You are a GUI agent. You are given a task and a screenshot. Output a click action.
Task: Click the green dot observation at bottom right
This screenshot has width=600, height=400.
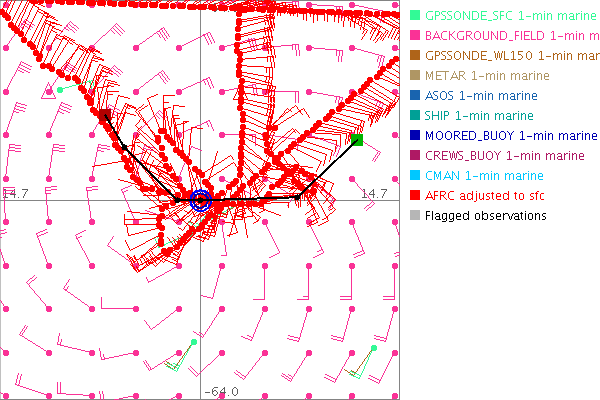pos(373,348)
